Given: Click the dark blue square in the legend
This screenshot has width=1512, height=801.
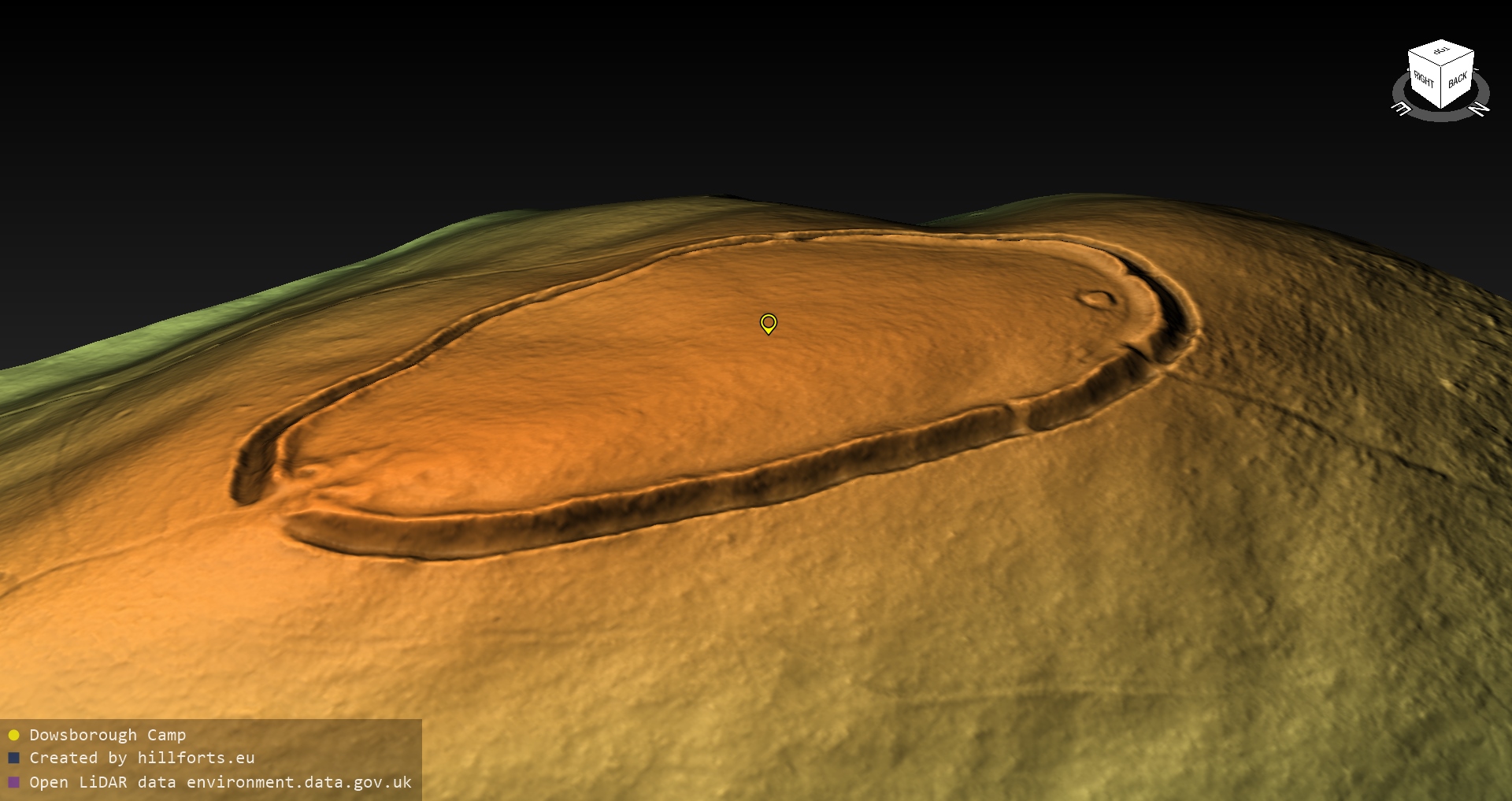Looking at the screenshot, I should point(13,758).
